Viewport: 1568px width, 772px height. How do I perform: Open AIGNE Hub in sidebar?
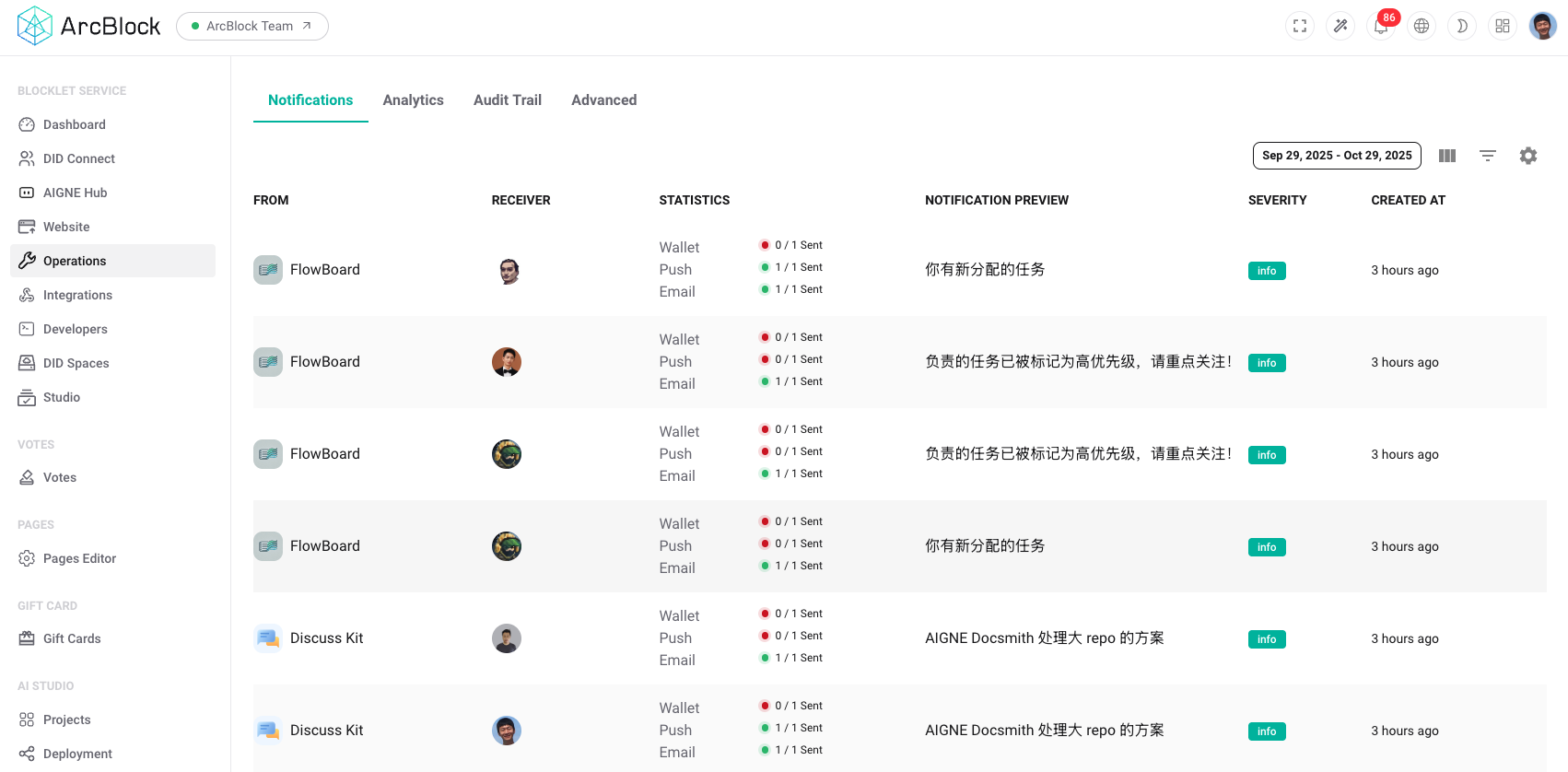tap(112, 193)
